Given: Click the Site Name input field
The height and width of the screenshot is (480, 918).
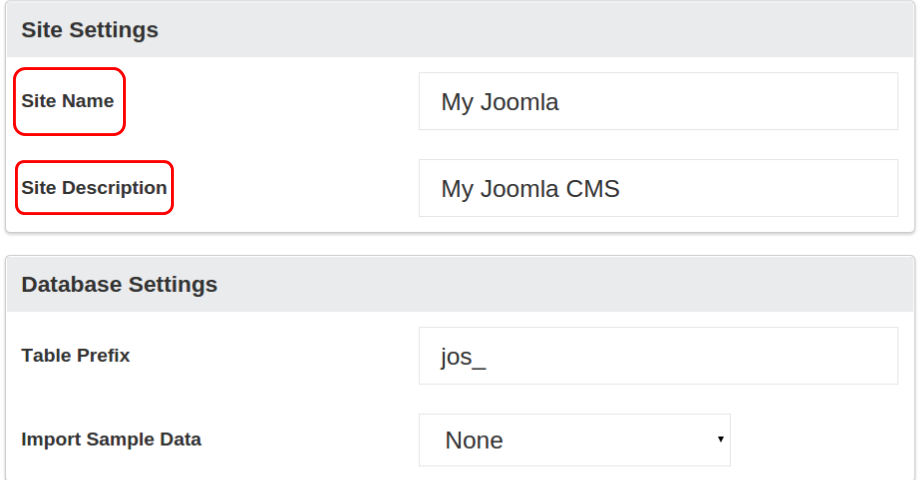Looking at the screenshot, I should coord(658,101).
